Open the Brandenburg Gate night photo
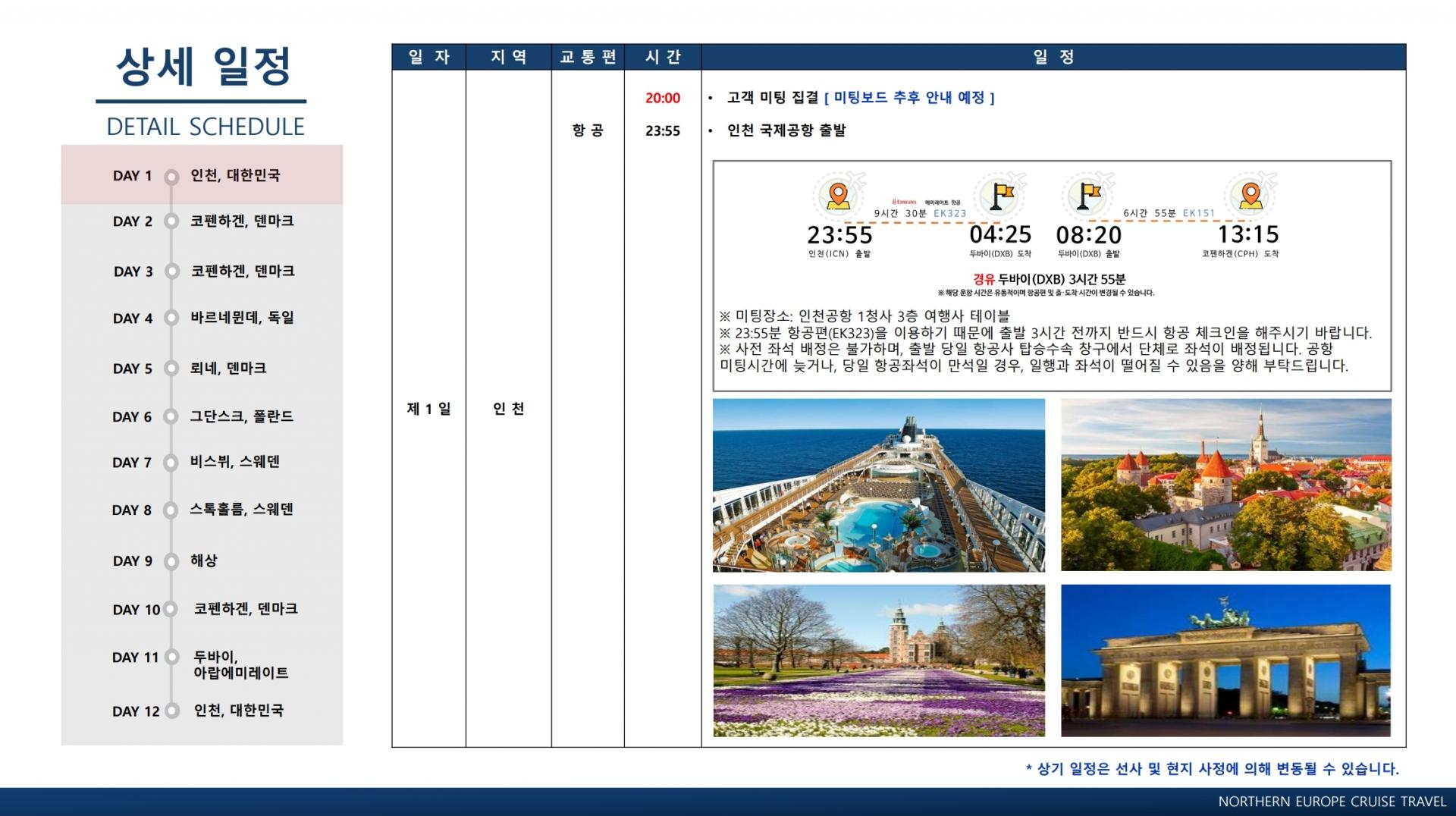This screenshot has width=1456, height=816. pos(1226,661)
